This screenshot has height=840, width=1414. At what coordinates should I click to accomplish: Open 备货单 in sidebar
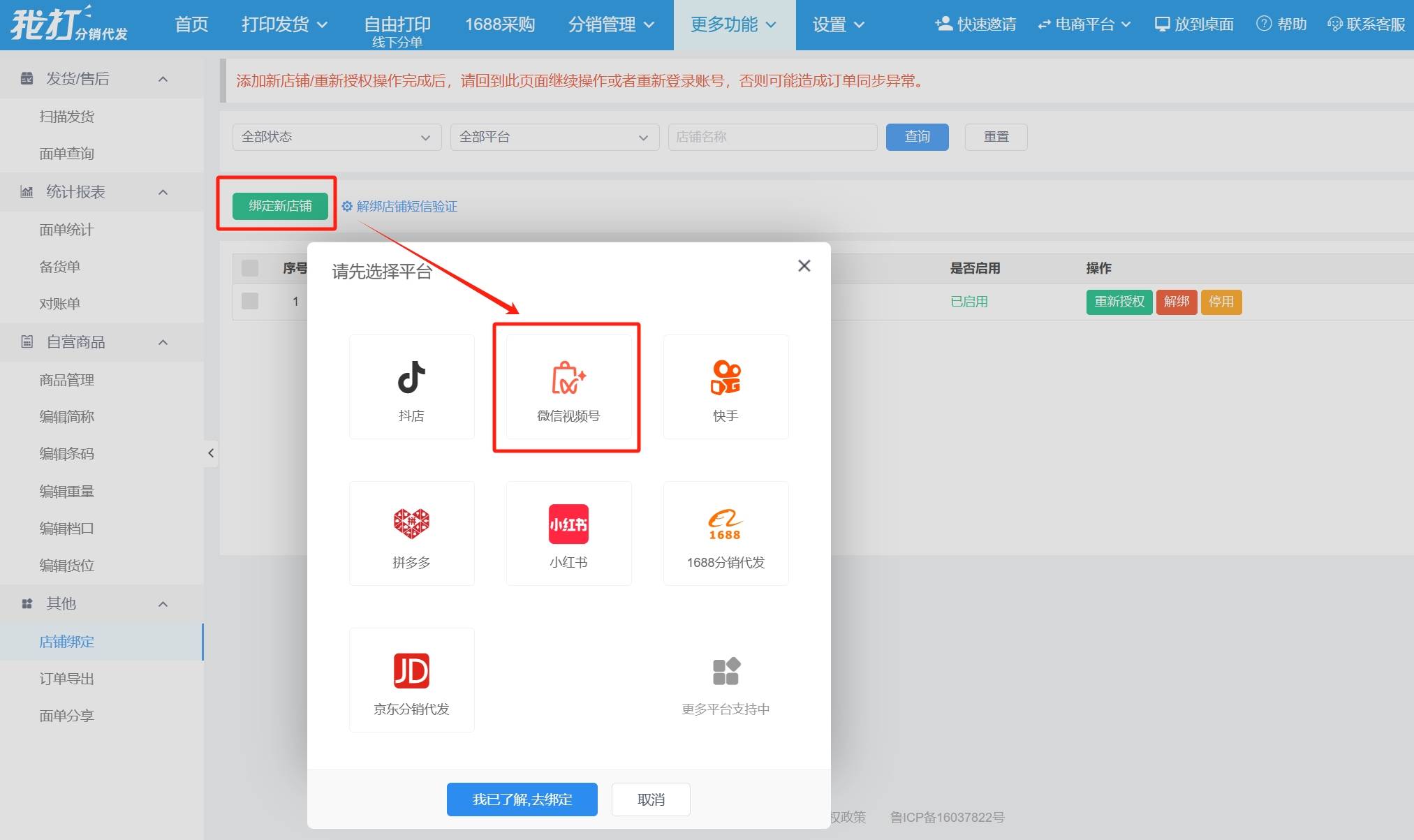(59, 266)
